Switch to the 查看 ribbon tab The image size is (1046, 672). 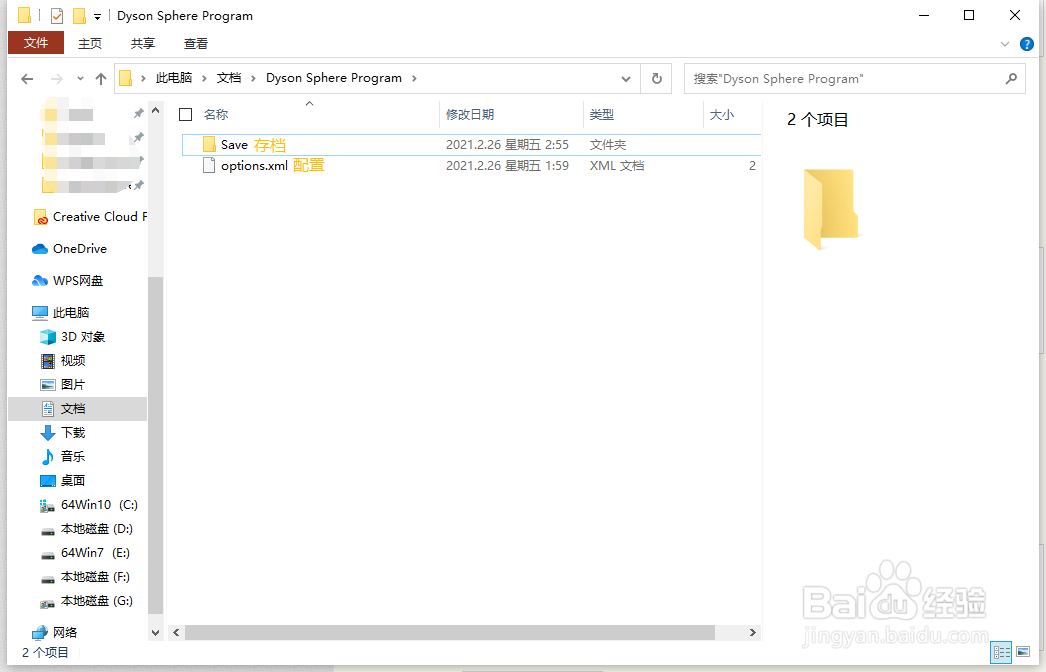click(196, 43)
